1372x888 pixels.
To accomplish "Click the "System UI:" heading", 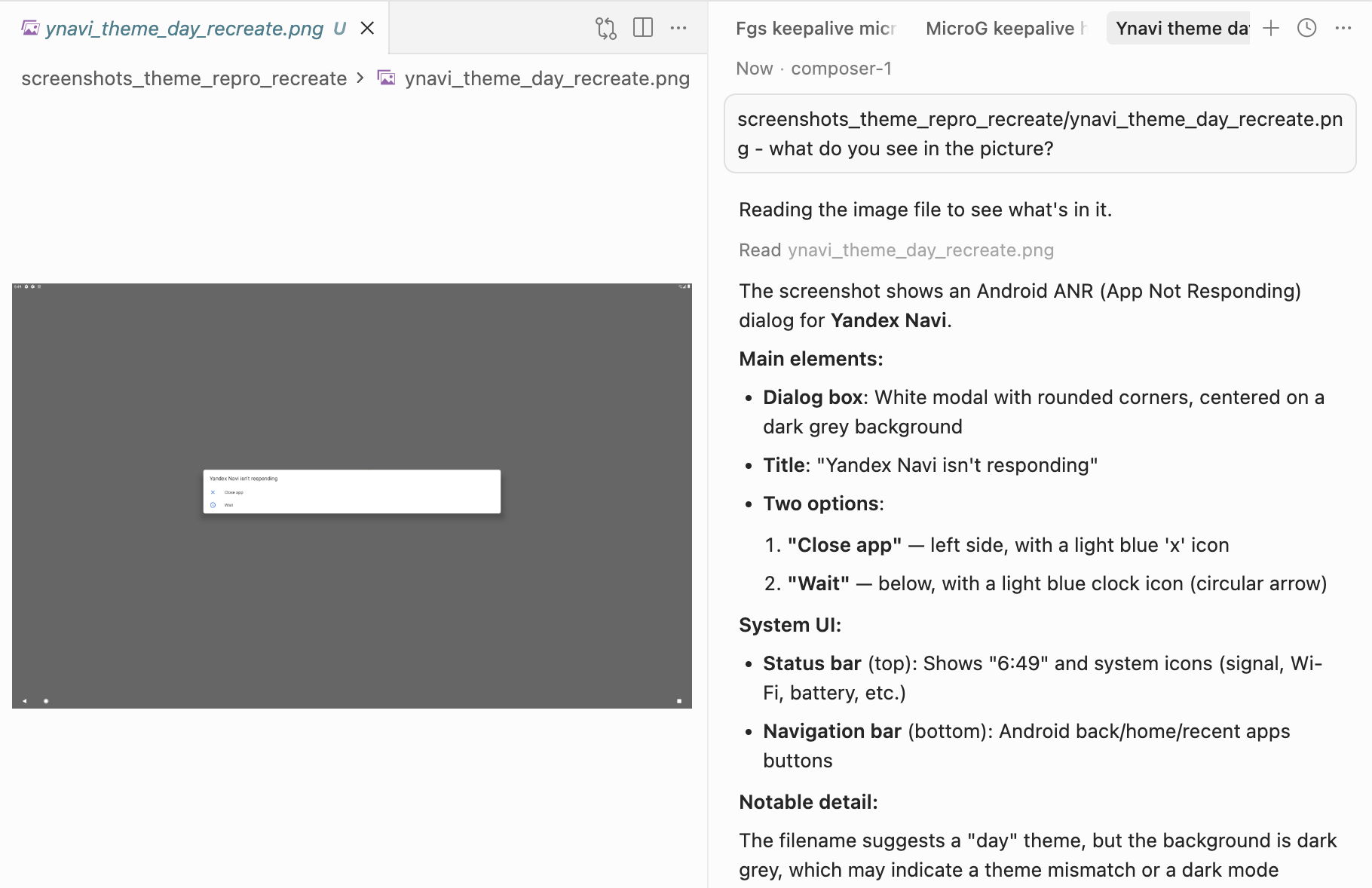I will pyautogui.click(x=790, y=625).
